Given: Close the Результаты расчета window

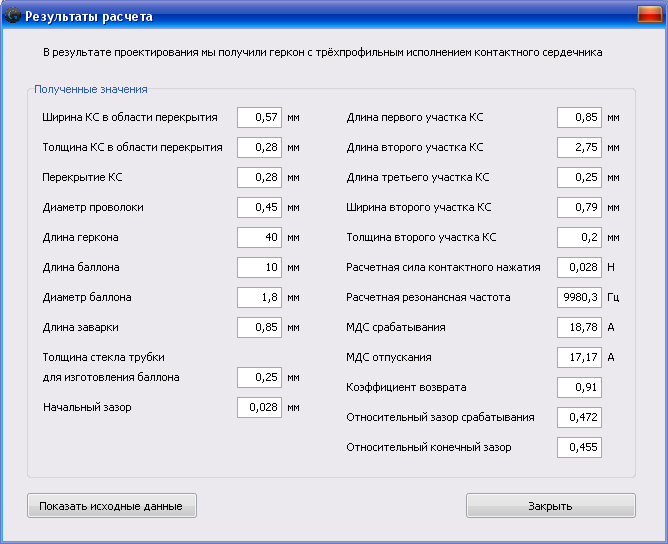Looking at the screenshot, I should pos(649,14).
